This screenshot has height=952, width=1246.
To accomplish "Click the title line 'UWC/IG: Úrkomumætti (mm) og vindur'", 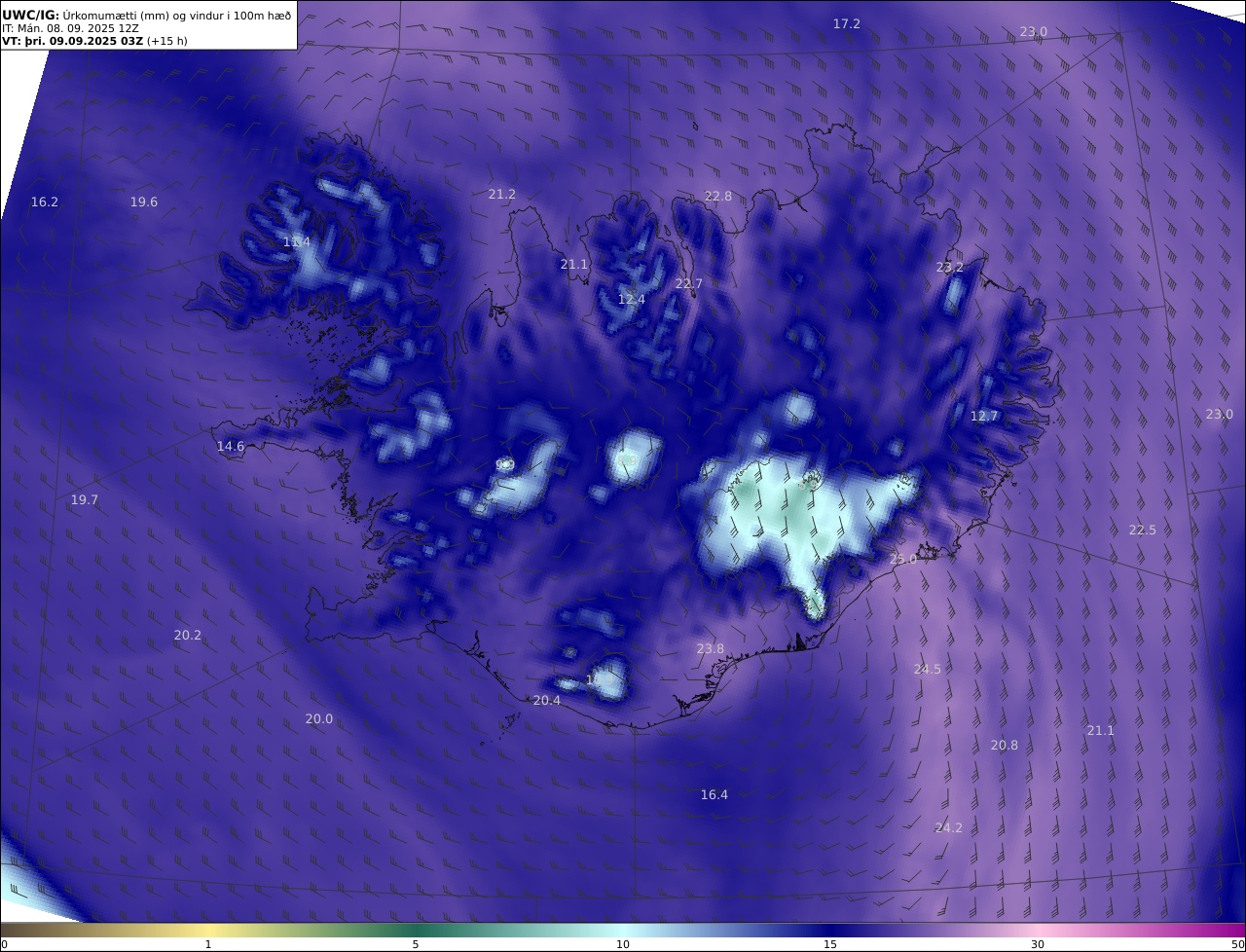I will point(146,15).
